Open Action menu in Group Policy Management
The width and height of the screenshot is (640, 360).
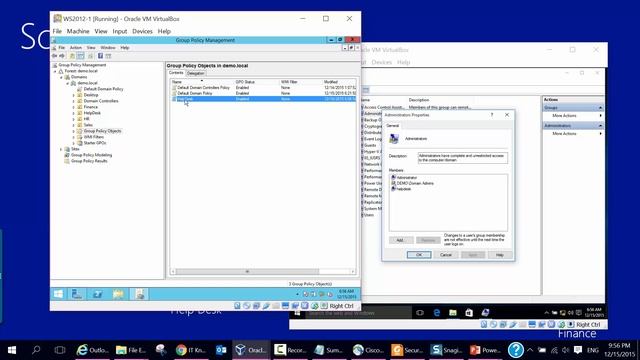[76, 48]
